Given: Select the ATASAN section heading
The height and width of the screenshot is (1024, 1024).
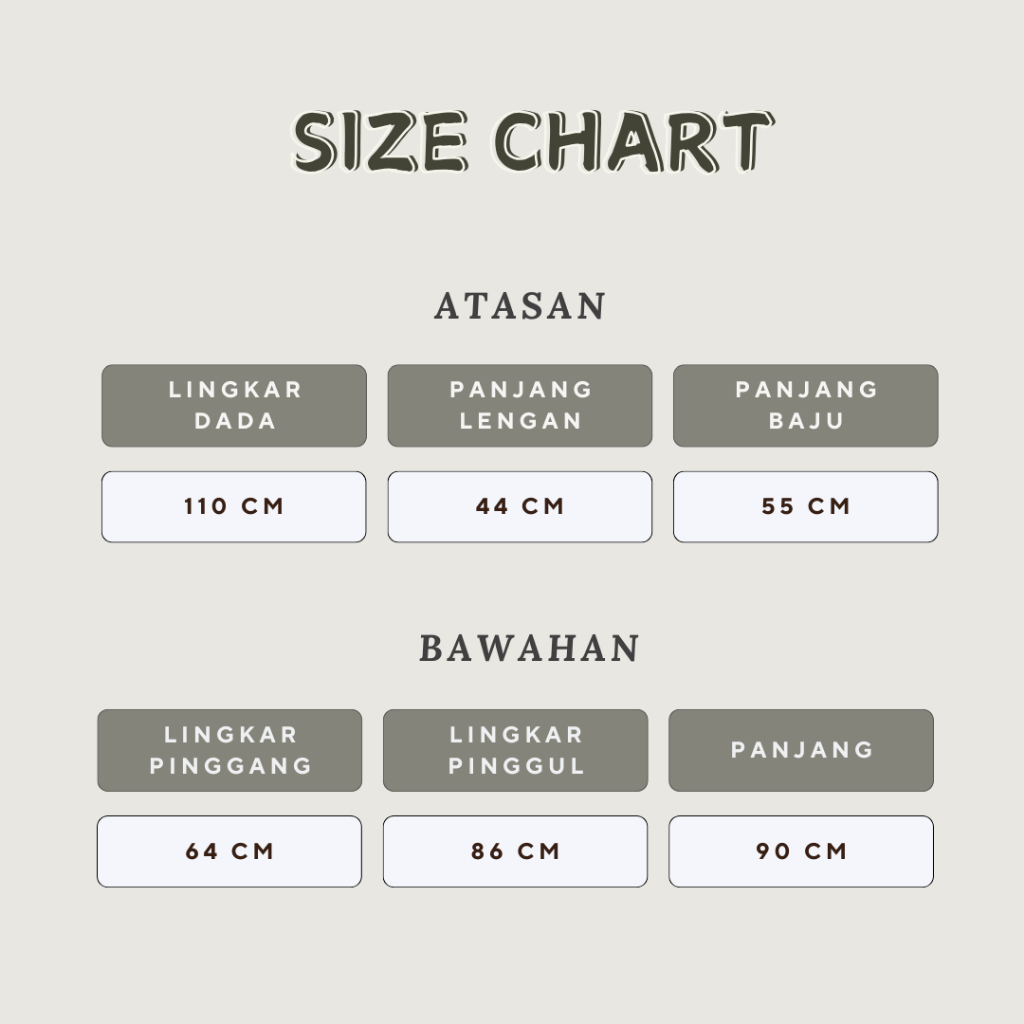Looking at the screenshot, I should point(520,306).
